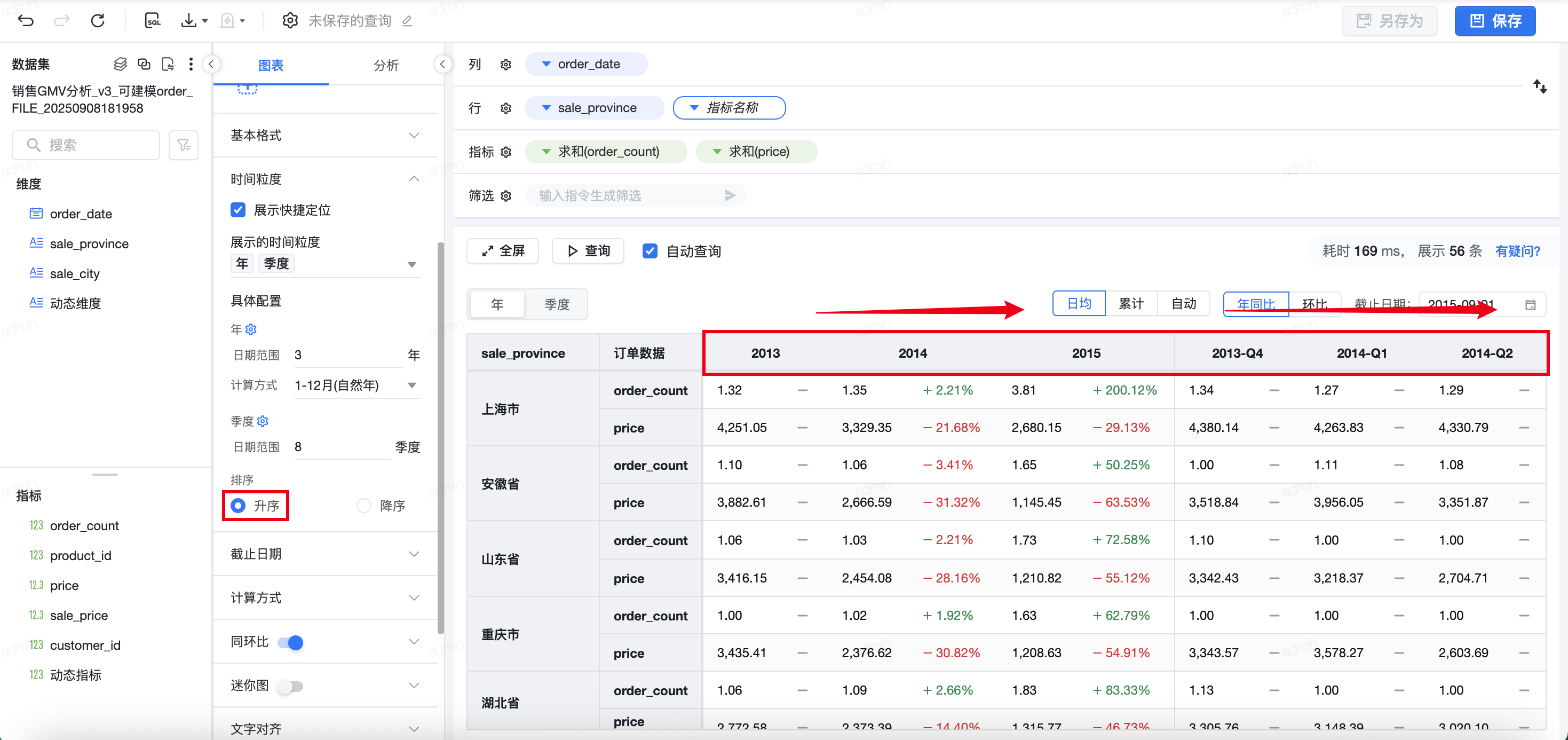Open the gear settings beside 筛选
Screen dimensions: 1568x740
pos(506,195)
